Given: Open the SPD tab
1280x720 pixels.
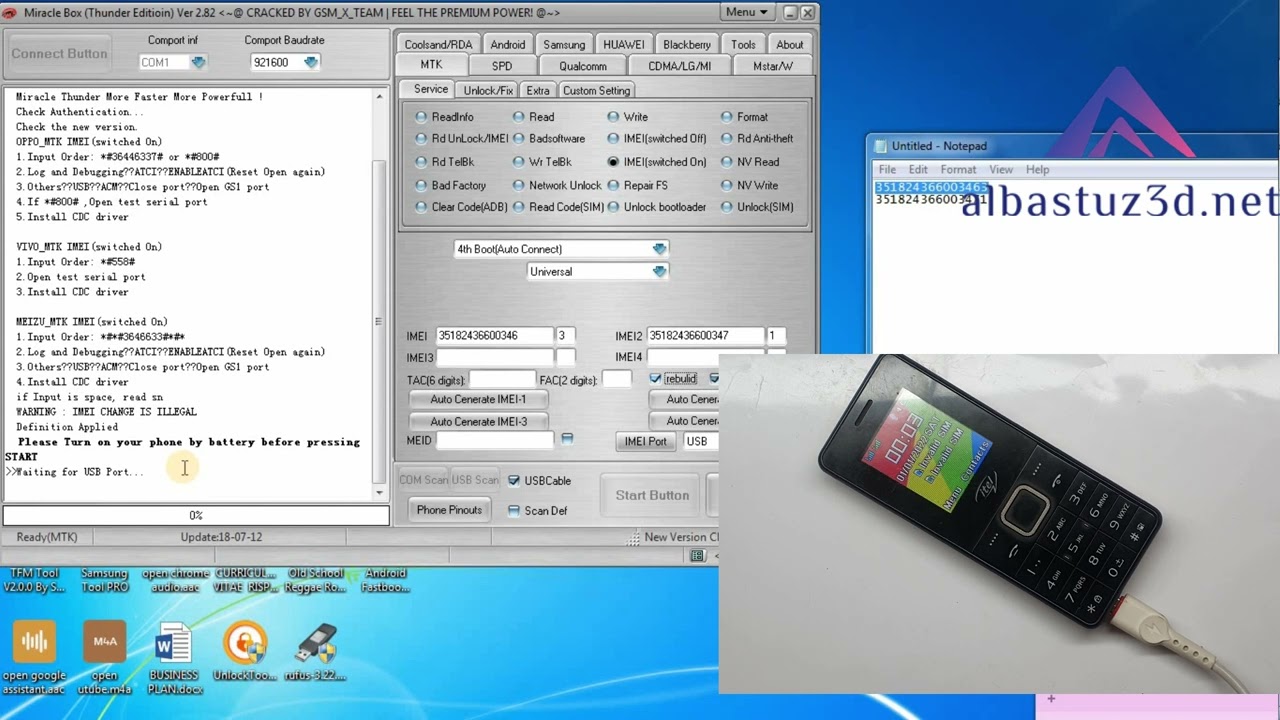Looking at the screenshot, I should click(x=502, y=66).
